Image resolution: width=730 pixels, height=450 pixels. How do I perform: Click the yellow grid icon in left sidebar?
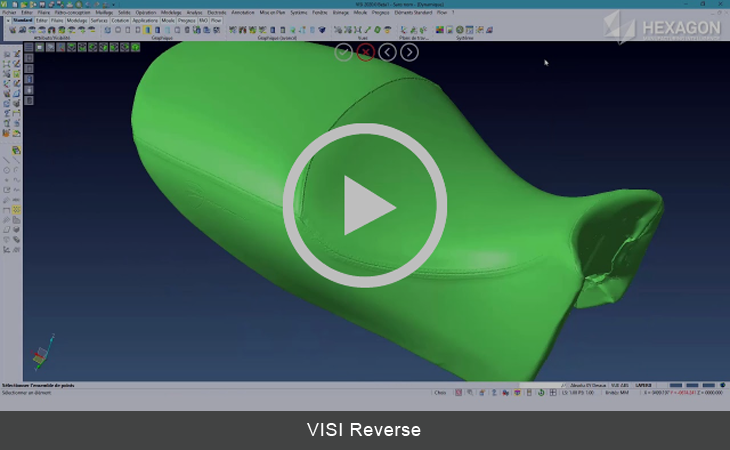pos(16,210)
